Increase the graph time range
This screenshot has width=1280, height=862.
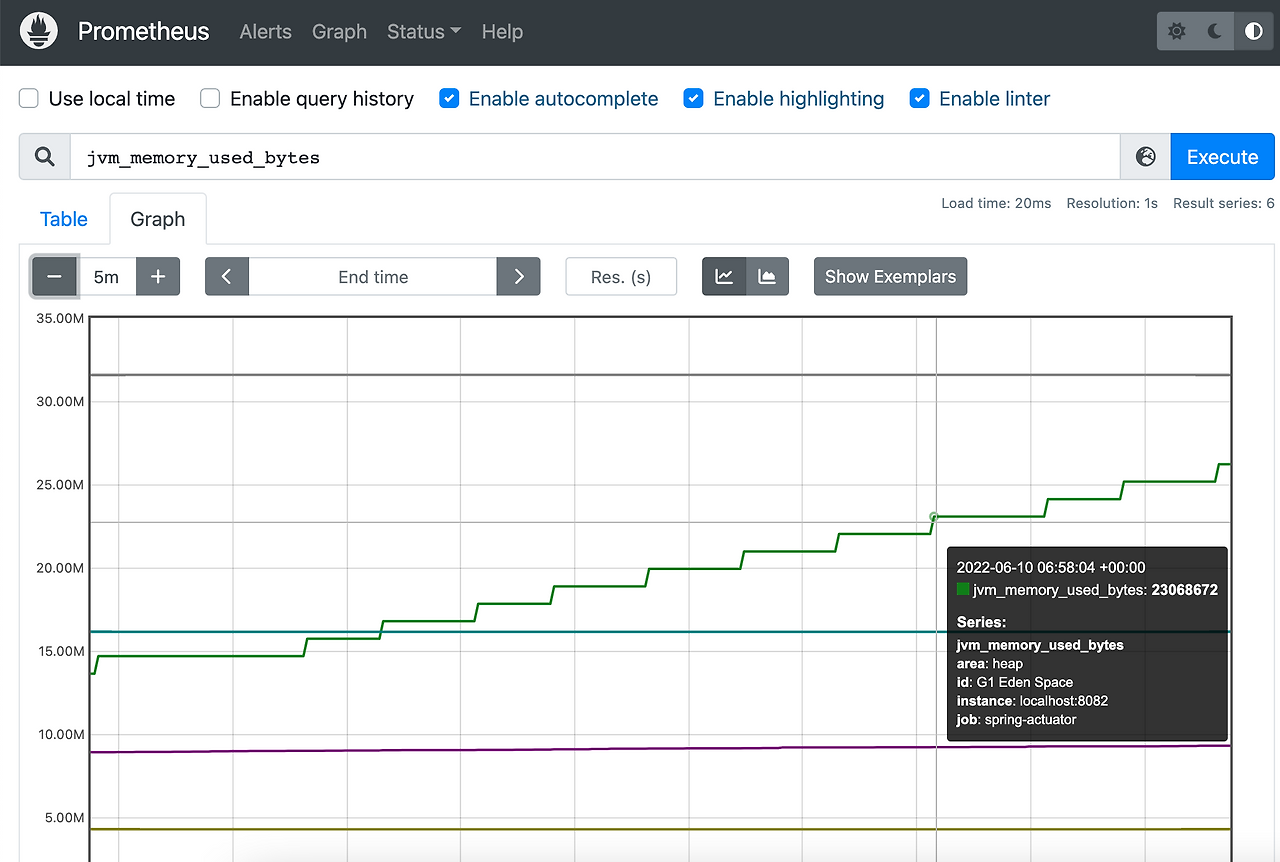coord(158,277)
